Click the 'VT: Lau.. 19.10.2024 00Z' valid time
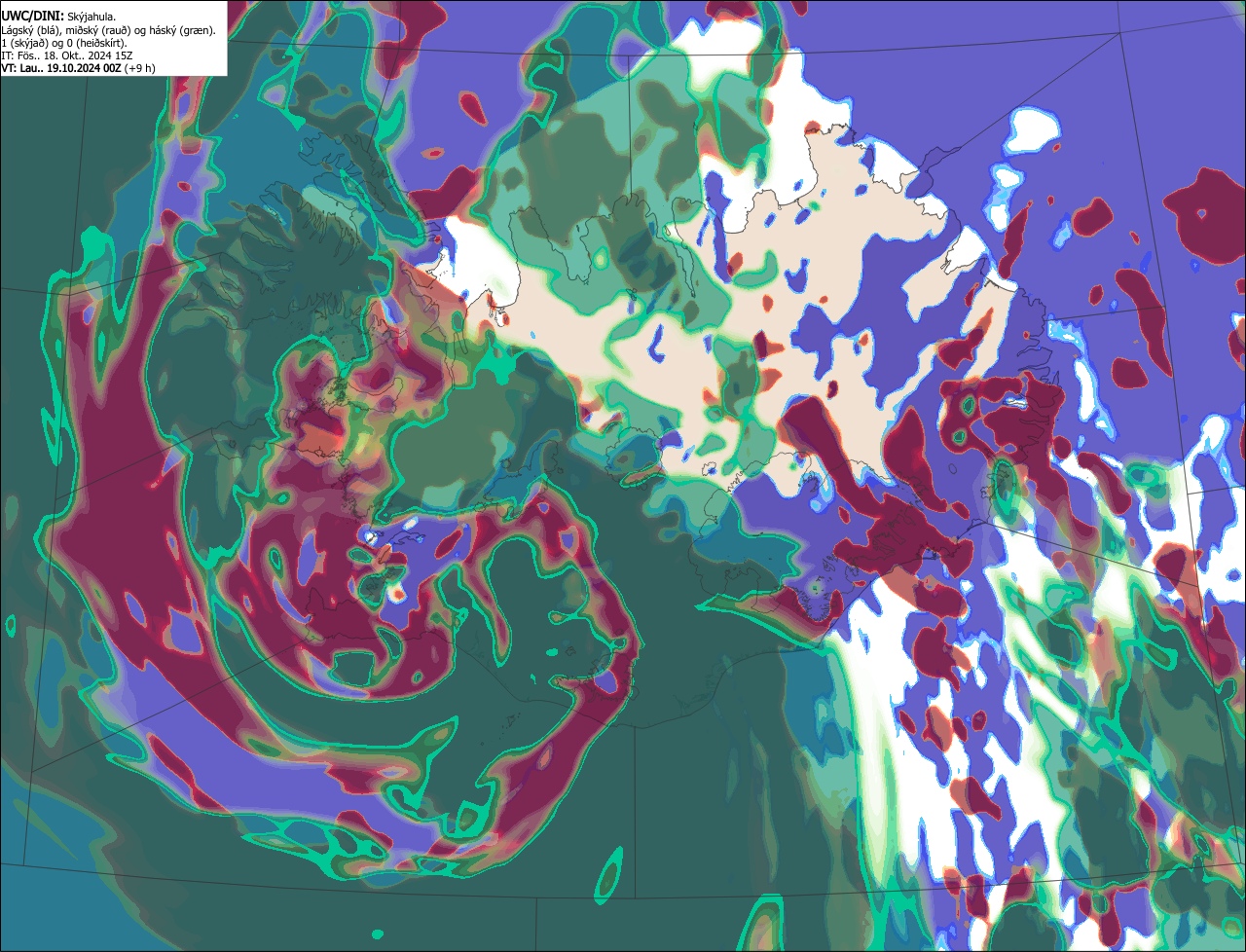 tap(61, 67)
